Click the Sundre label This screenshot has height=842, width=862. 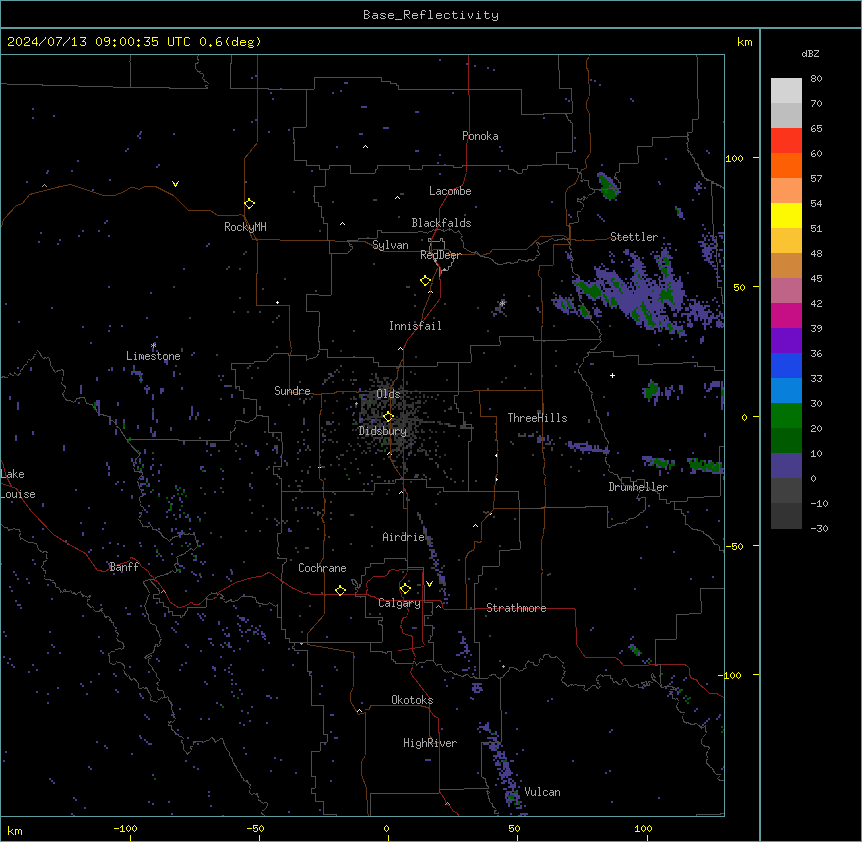[x=292, y=391]
